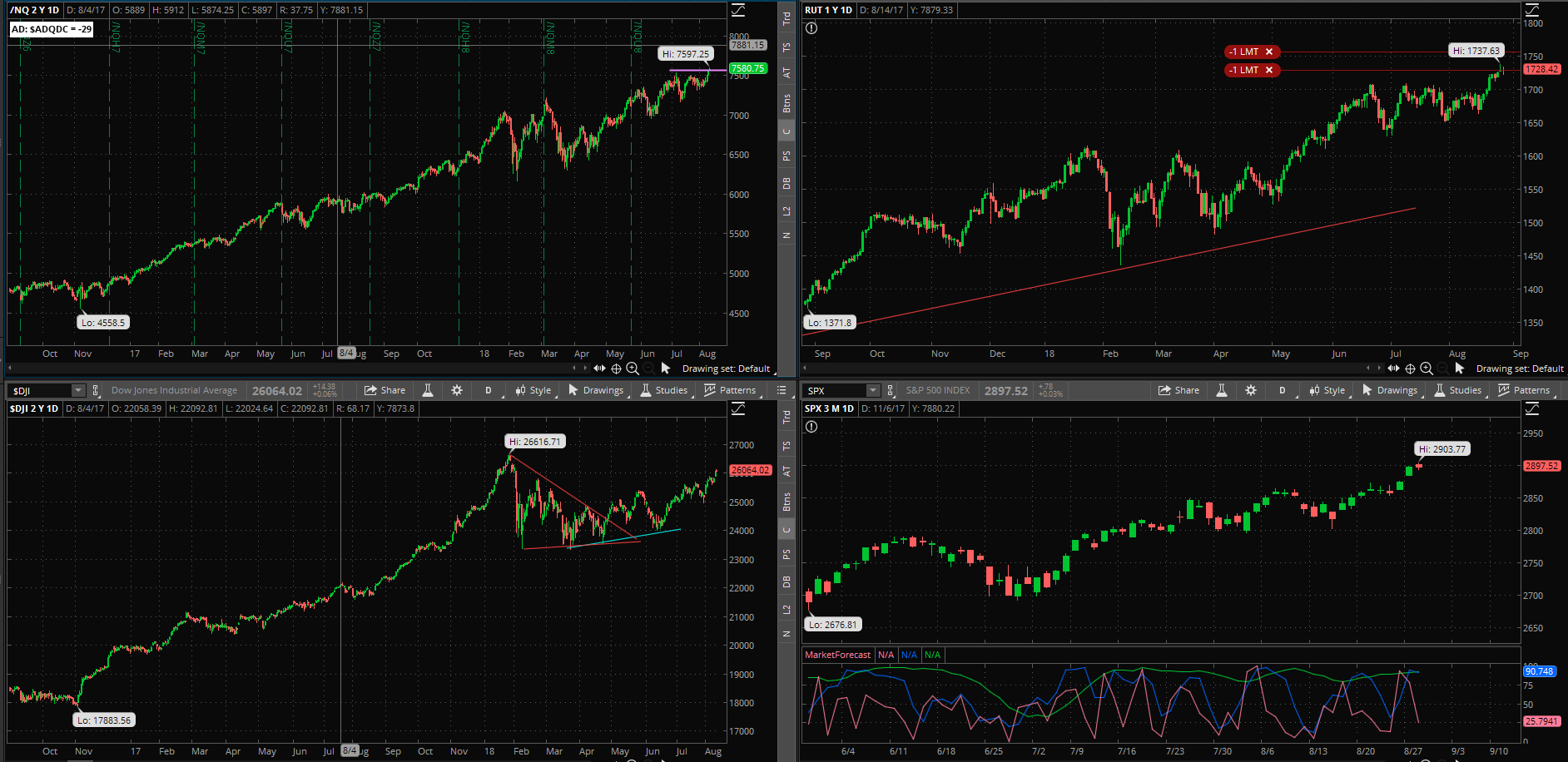Click the SPX symbol input field
The width and height of the screenshot is (1568, 762).
pyautogui.click(x=835, y=390)
